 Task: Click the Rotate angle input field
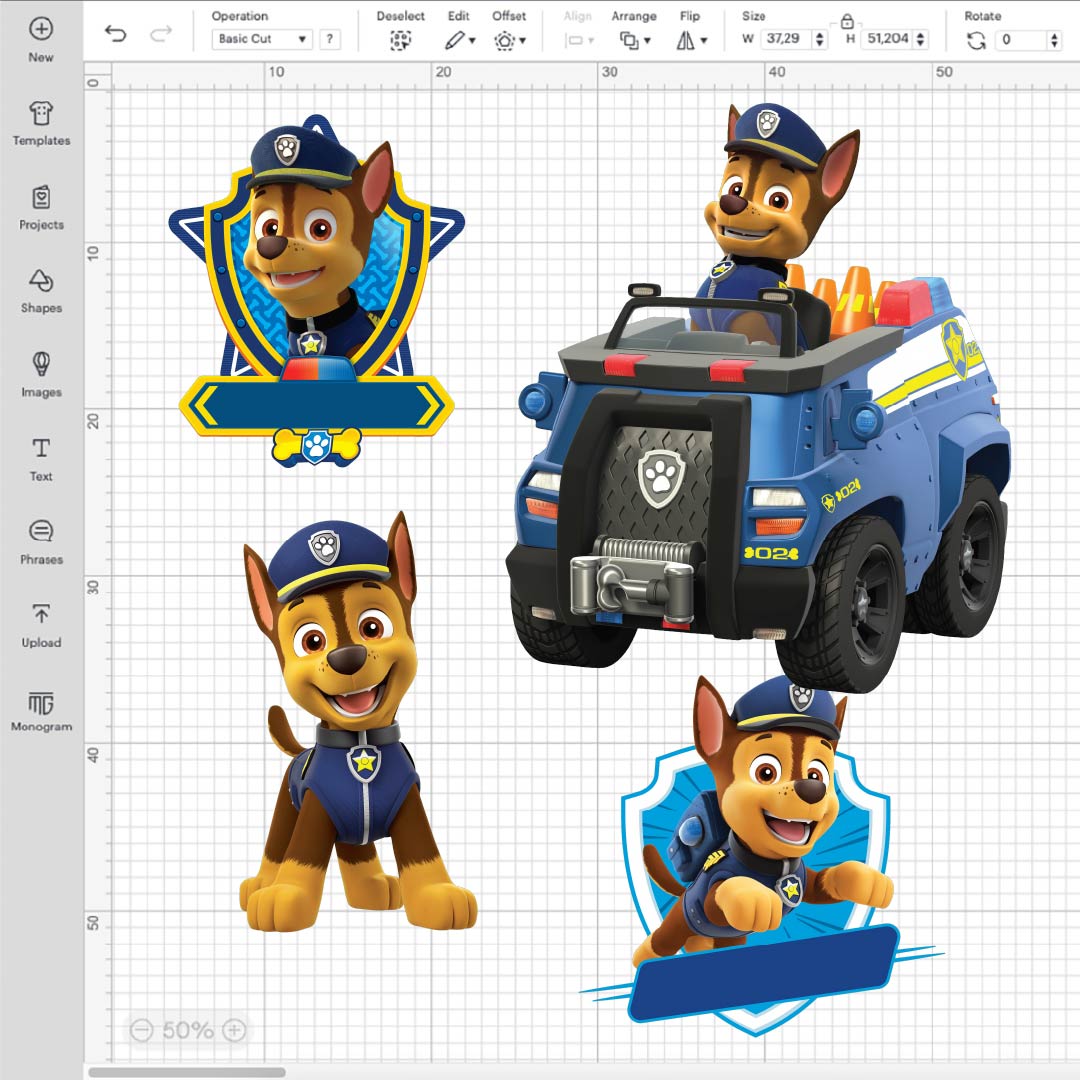point(1022,40)
